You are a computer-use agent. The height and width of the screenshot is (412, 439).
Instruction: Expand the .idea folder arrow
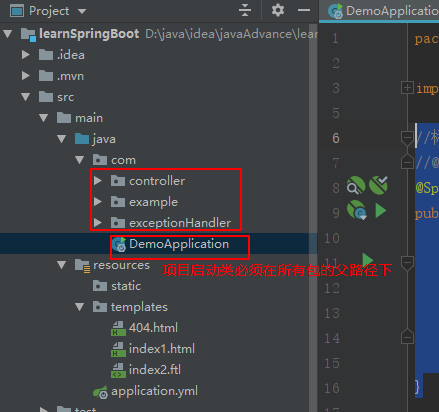tap(26, 55)
